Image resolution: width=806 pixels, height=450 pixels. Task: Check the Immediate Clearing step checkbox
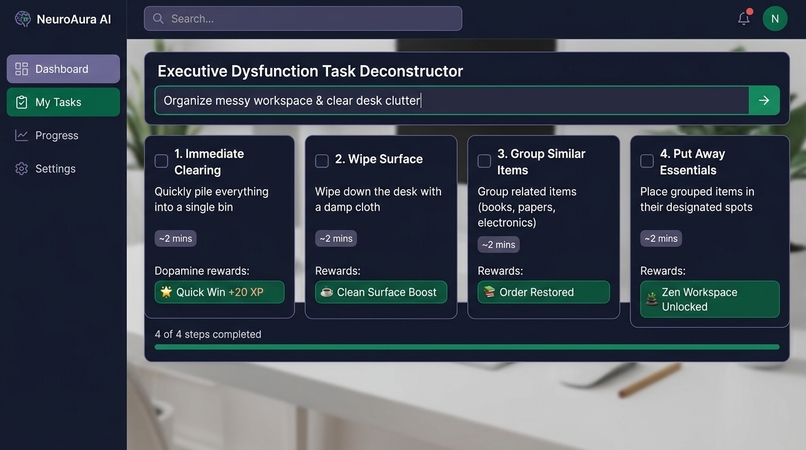coord(161,161)
